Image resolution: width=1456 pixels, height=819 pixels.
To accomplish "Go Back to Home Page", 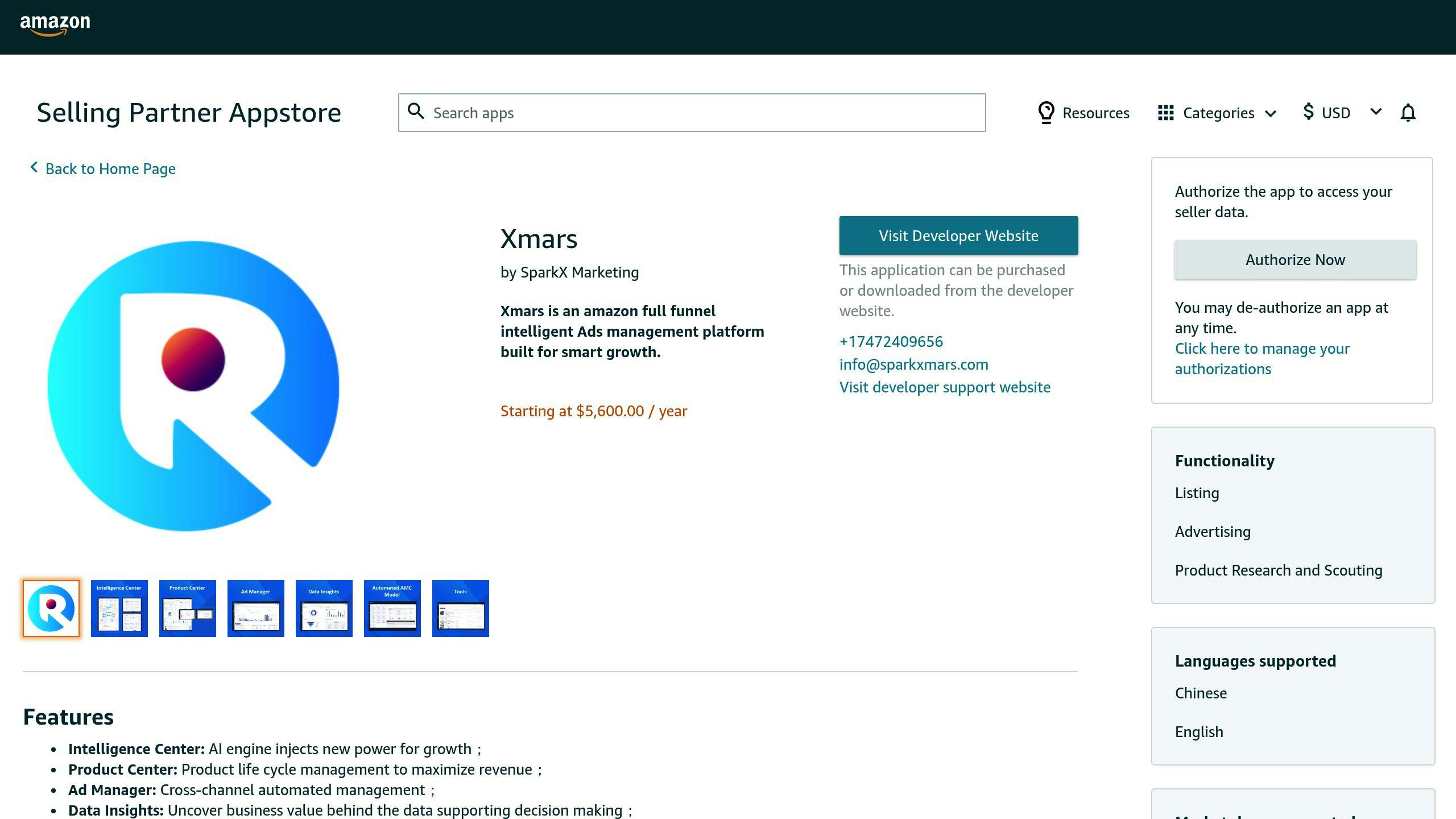I will point(110,169).
